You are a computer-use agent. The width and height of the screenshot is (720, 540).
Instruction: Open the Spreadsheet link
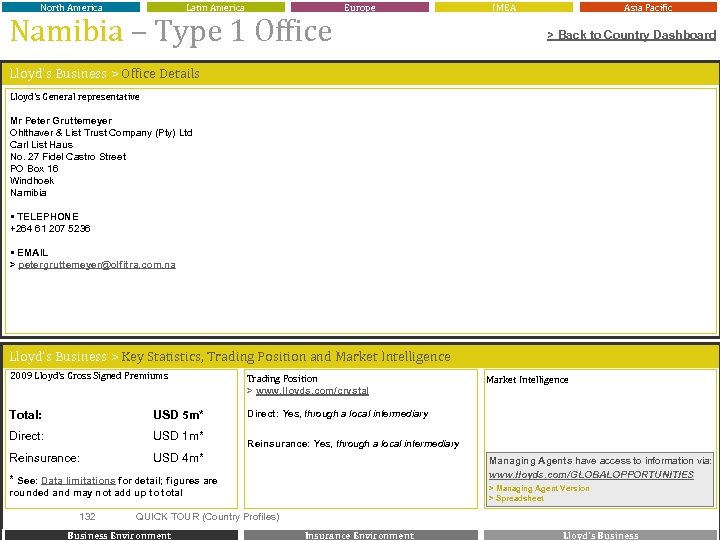click(519, 498)
